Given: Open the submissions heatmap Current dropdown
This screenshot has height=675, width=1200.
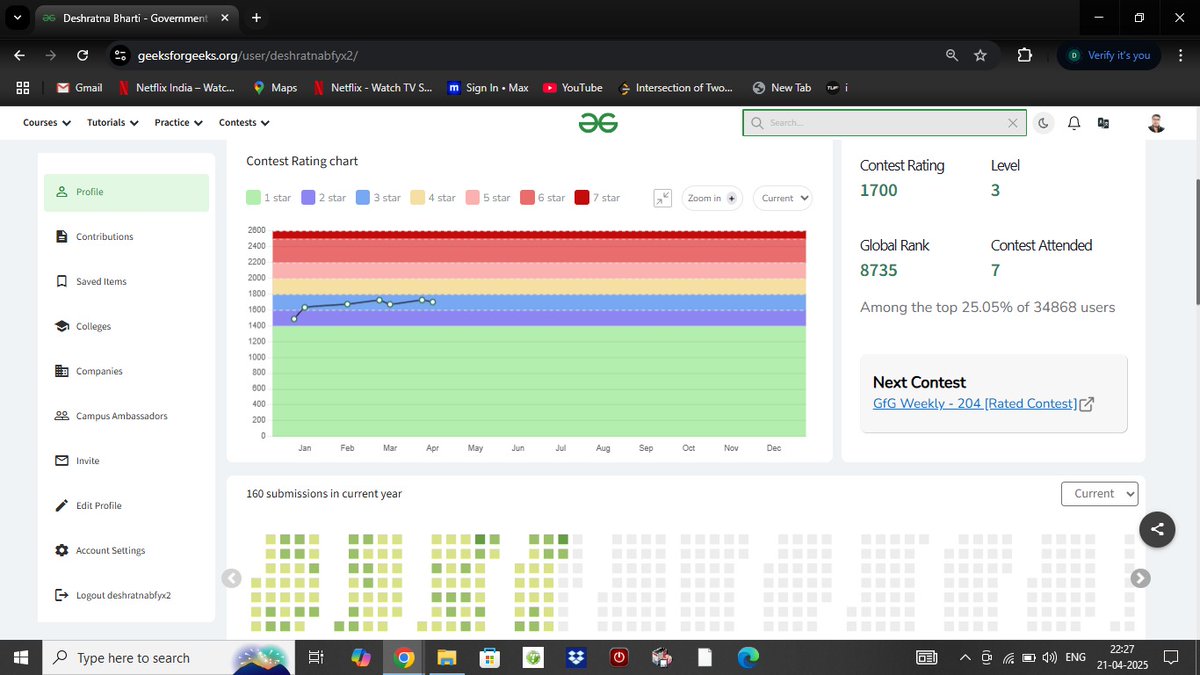Looking at the screenshot, I should pos(1099,493).
